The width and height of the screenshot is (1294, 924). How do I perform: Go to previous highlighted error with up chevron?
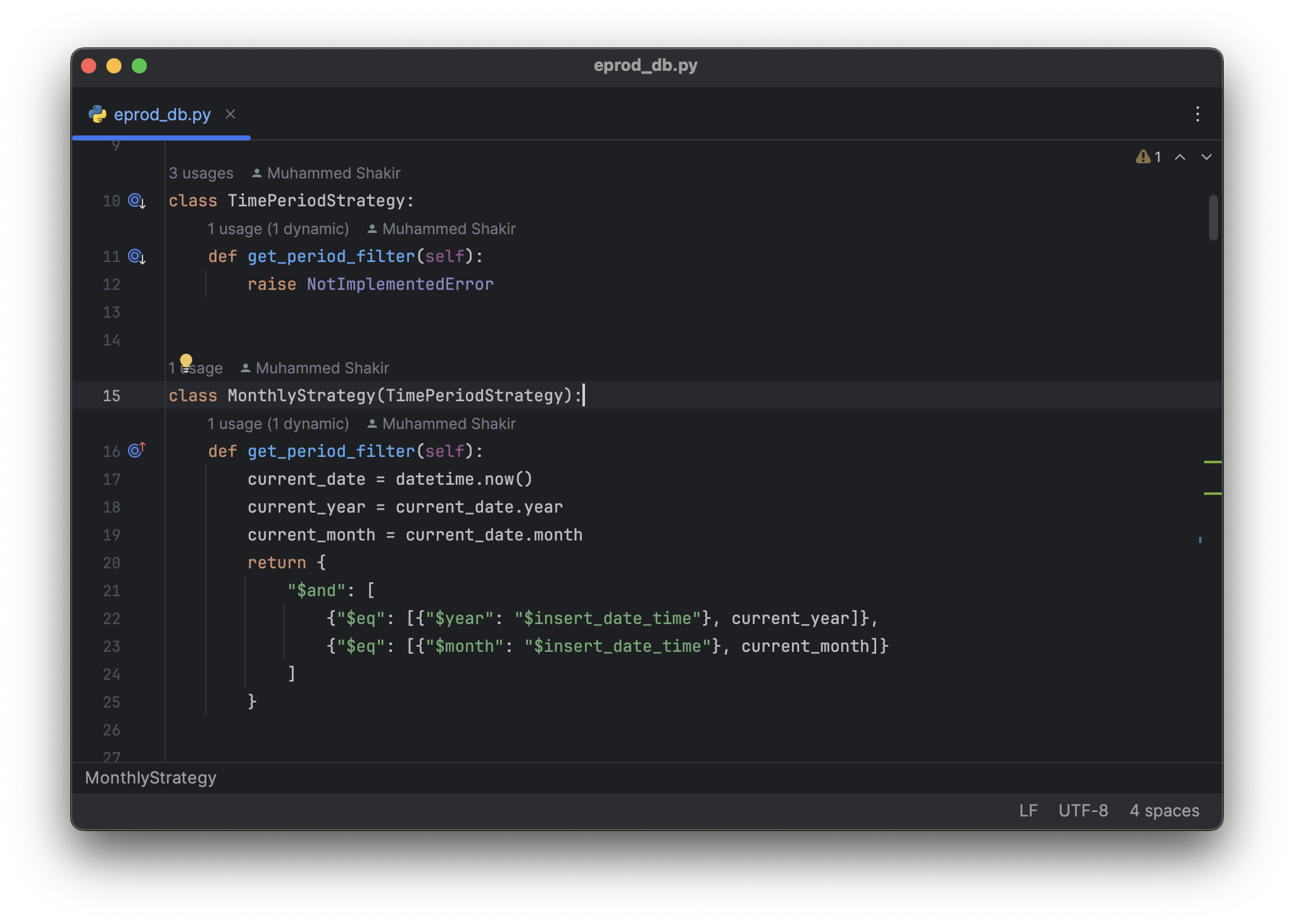(x=1180, y=157)
